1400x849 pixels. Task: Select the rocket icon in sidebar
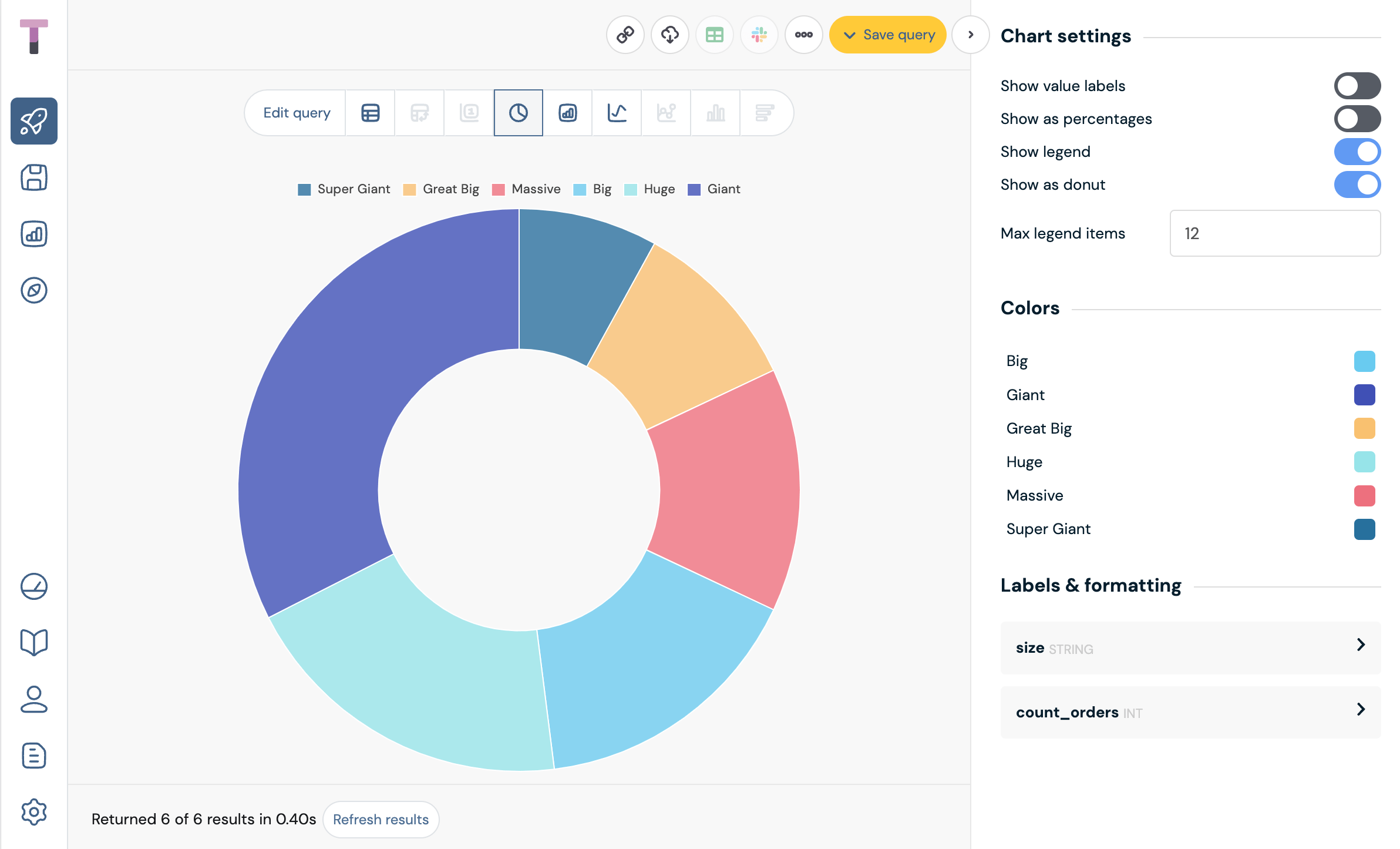tap(33, 121)
